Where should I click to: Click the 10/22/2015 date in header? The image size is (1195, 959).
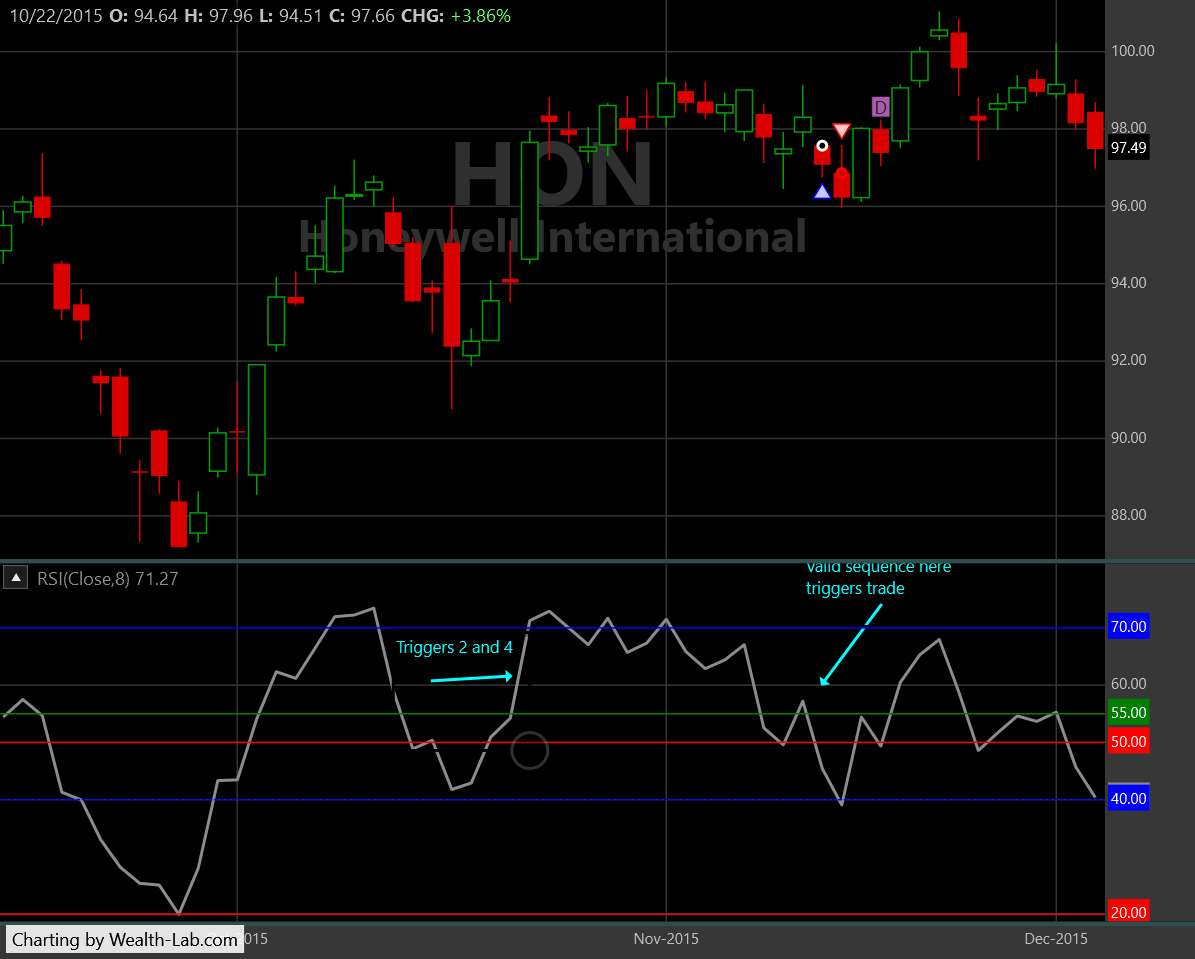pyautogui.click(x=56, y=16)
